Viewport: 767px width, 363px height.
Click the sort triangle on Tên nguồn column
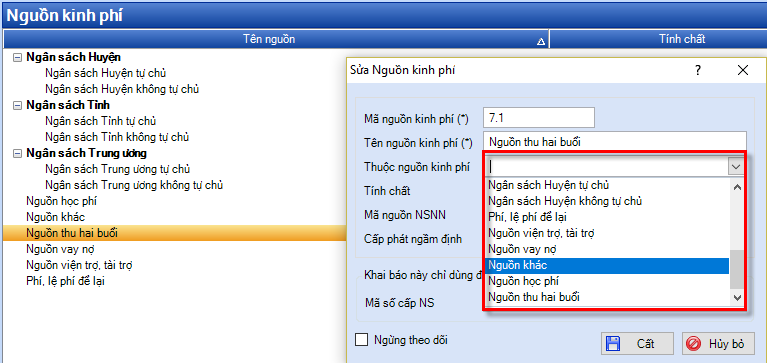541,42
